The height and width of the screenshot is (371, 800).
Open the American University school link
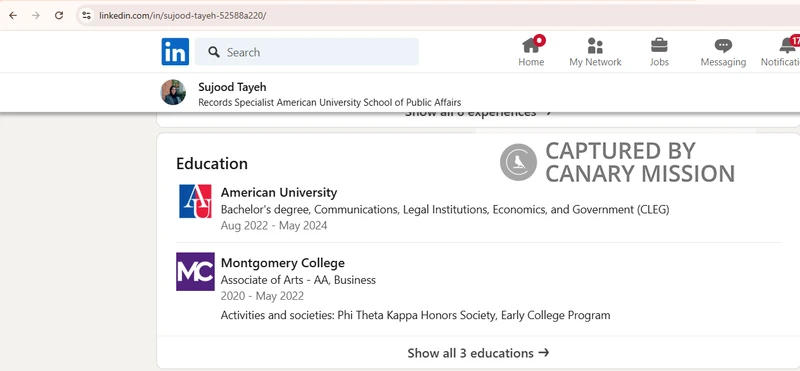(x=279, y=192)
